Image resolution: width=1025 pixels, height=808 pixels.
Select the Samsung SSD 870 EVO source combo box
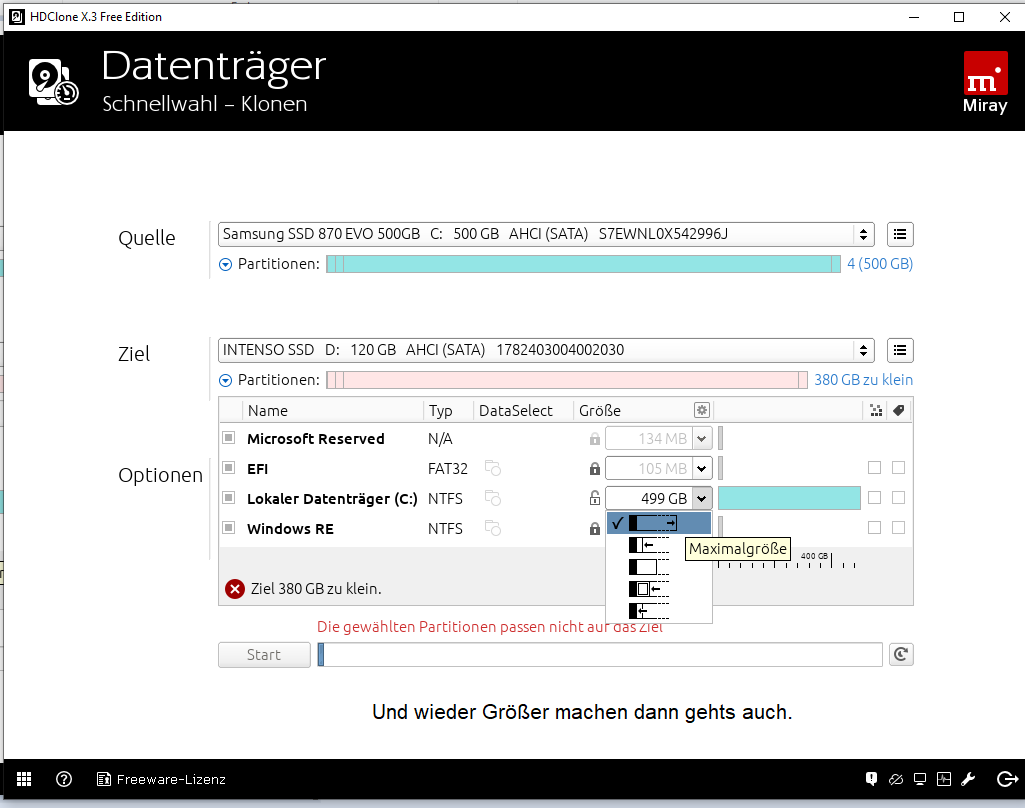tap(546, 234)
